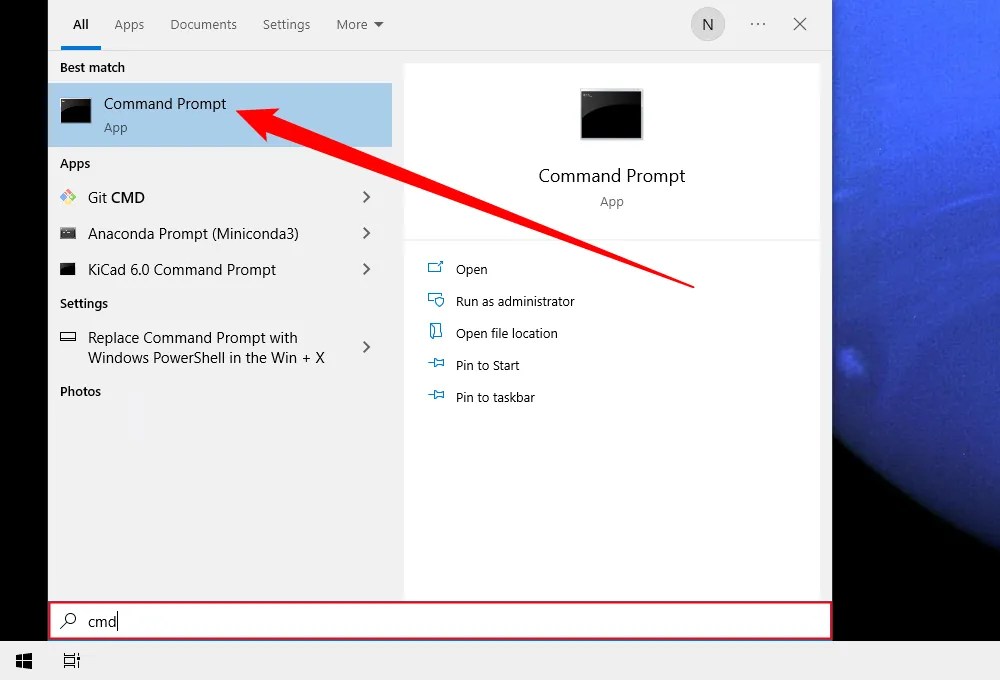
Task: Click the large Command Prompt preview icon
Action: (x=611, y=114)
